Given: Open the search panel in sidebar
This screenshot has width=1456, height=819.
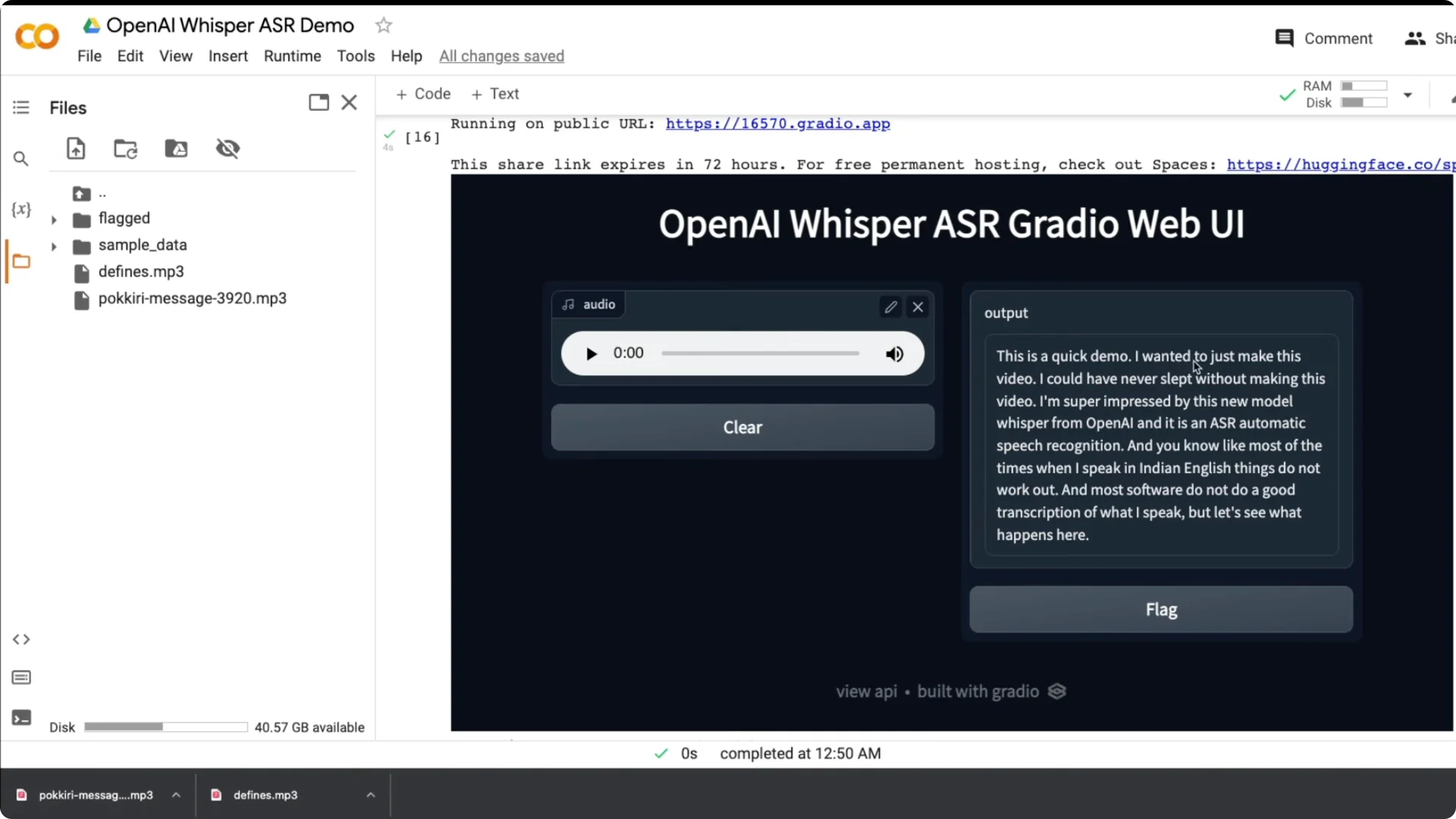Looking at the screenshot, I should (x=20, y=158).
